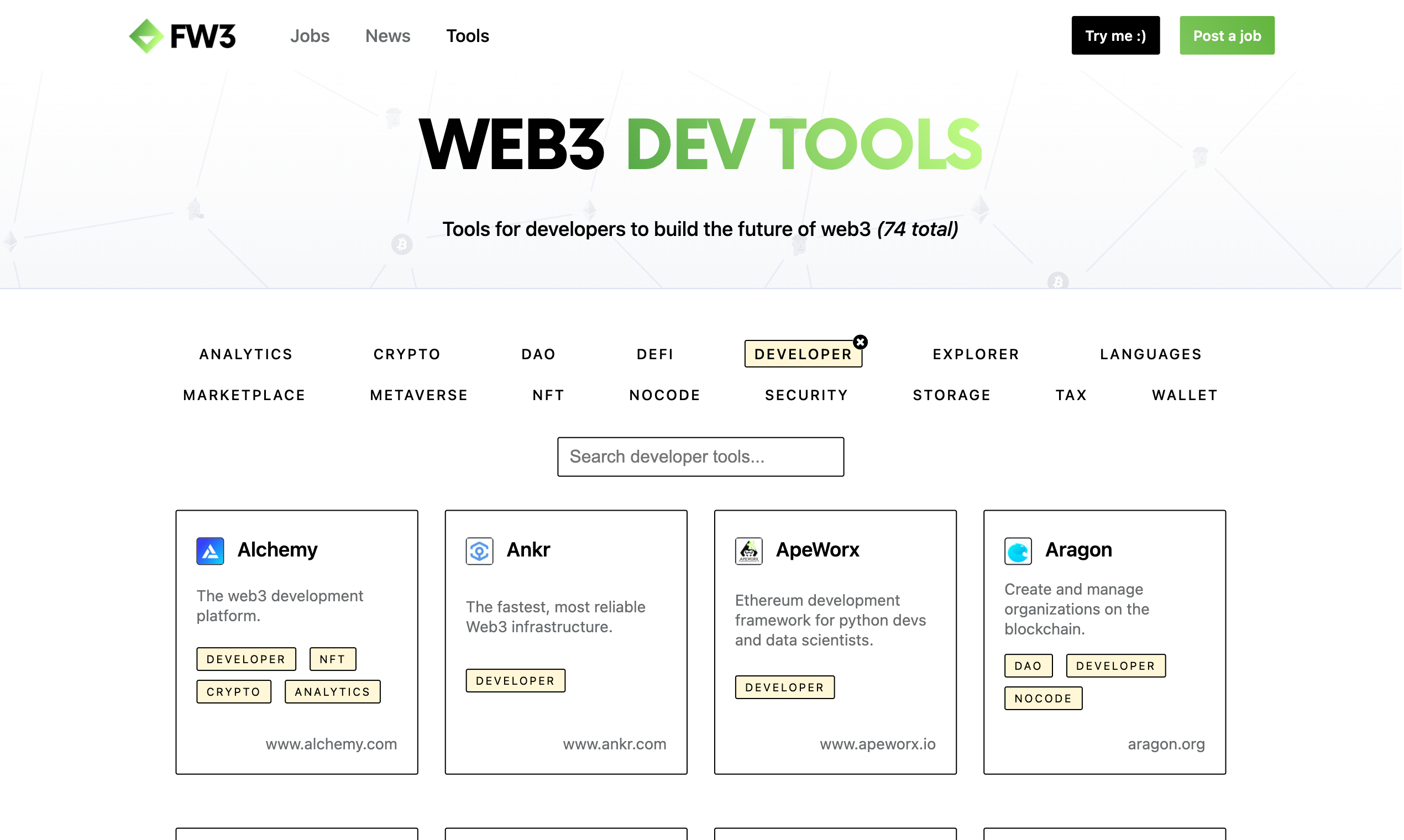Click Developer tag on ApeWorx card

point(785,687)
